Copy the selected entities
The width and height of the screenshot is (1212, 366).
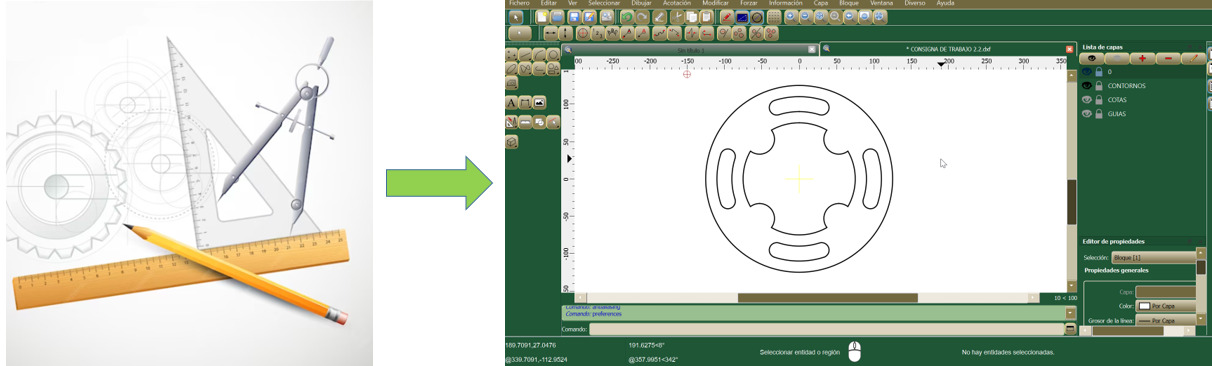(x=692, y=17)
